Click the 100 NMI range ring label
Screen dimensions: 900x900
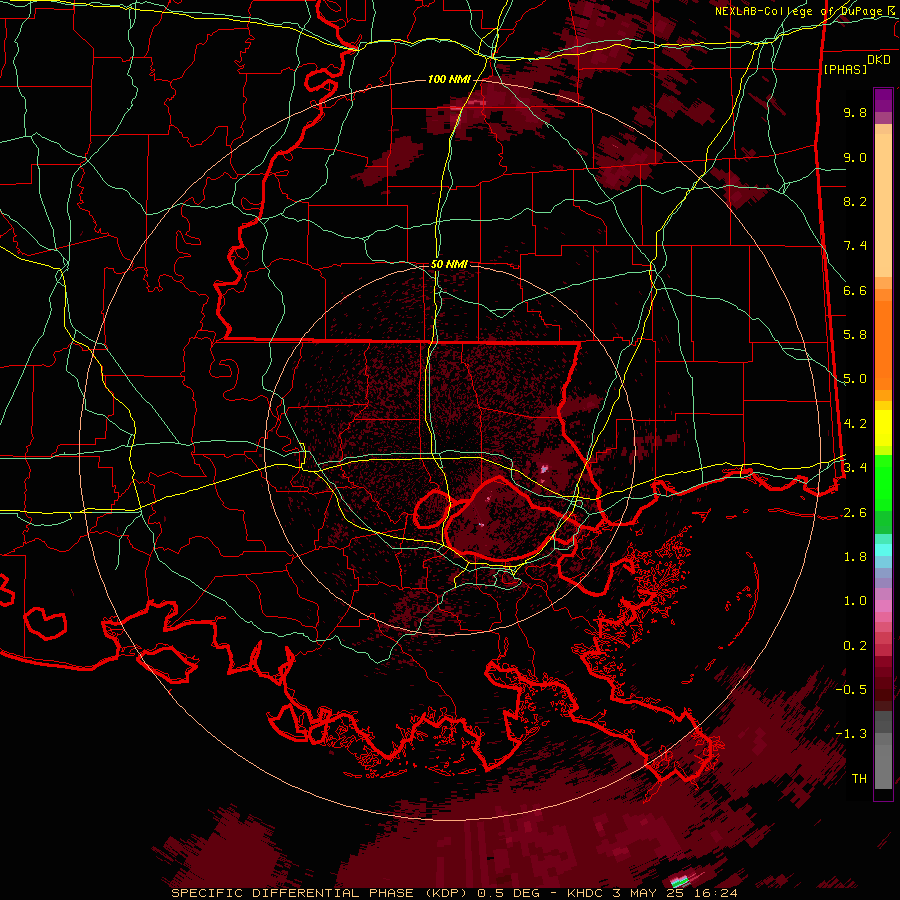(x=449, y=79)
